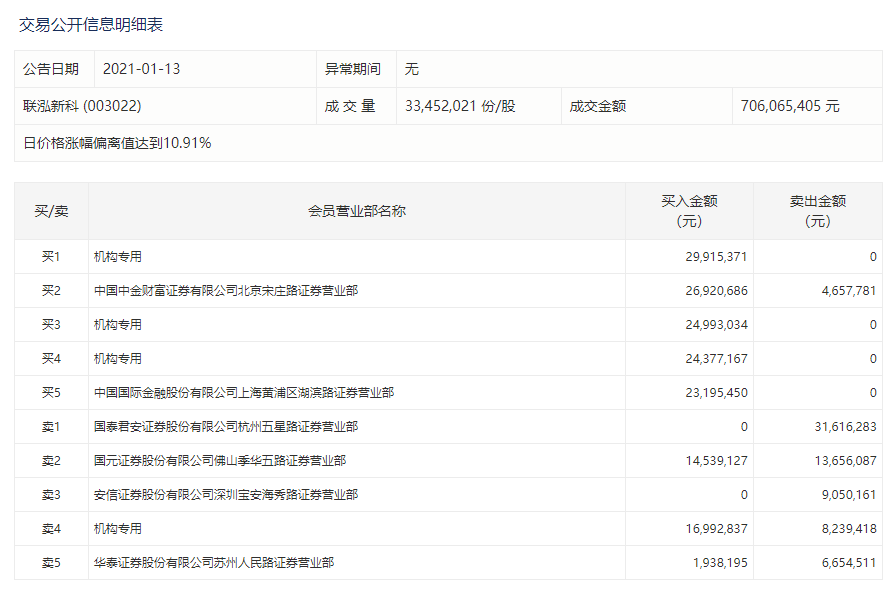
Task: Click buy amount 14,539,127
Action: tap(717, 461)
